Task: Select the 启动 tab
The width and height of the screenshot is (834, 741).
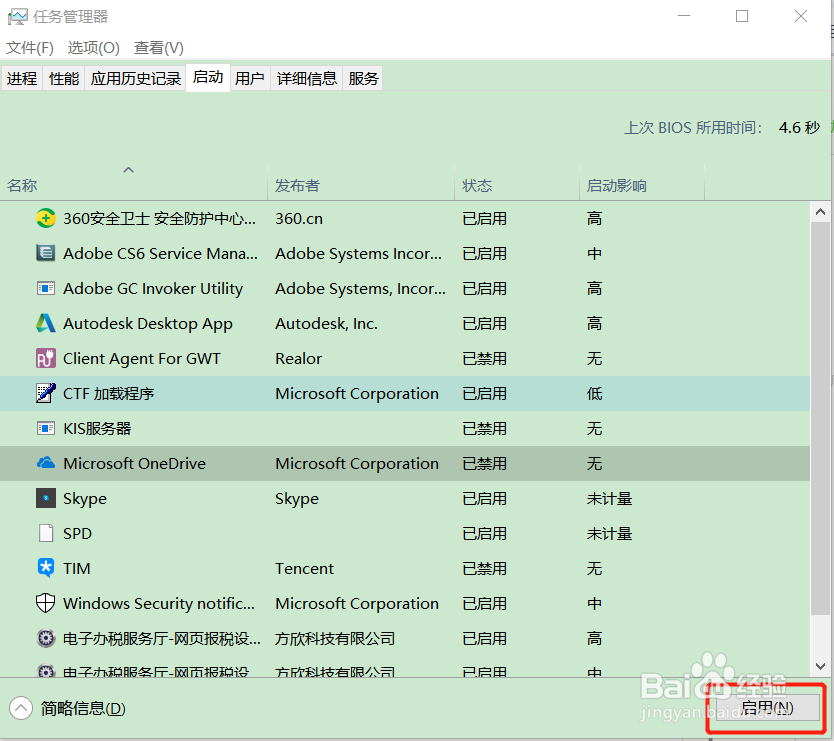Action: pos(208,78)
